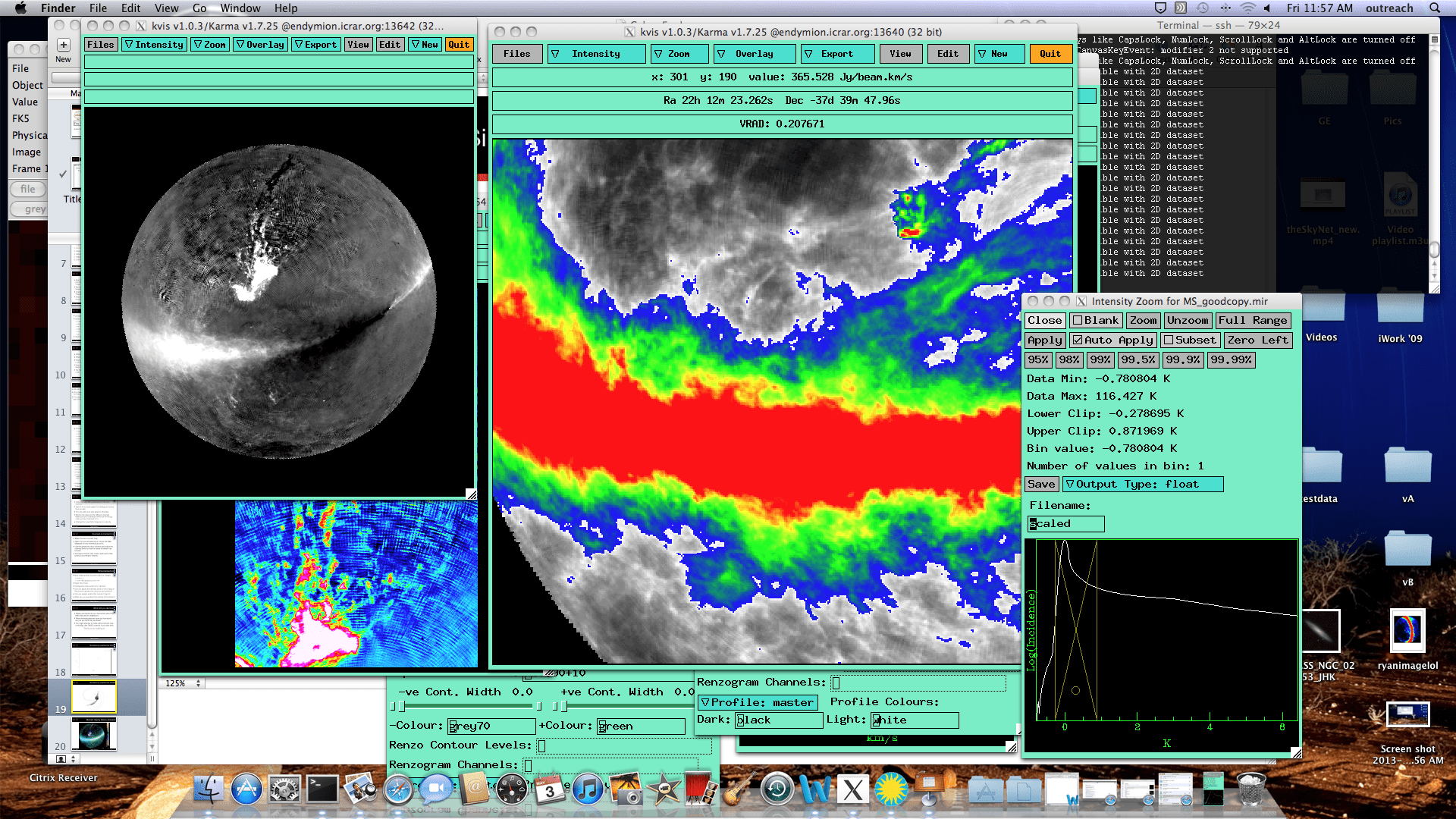The width and height of the screenshot is (1456, 819).
Task: Open Time Machine in the dock
Action: [777, 789]
